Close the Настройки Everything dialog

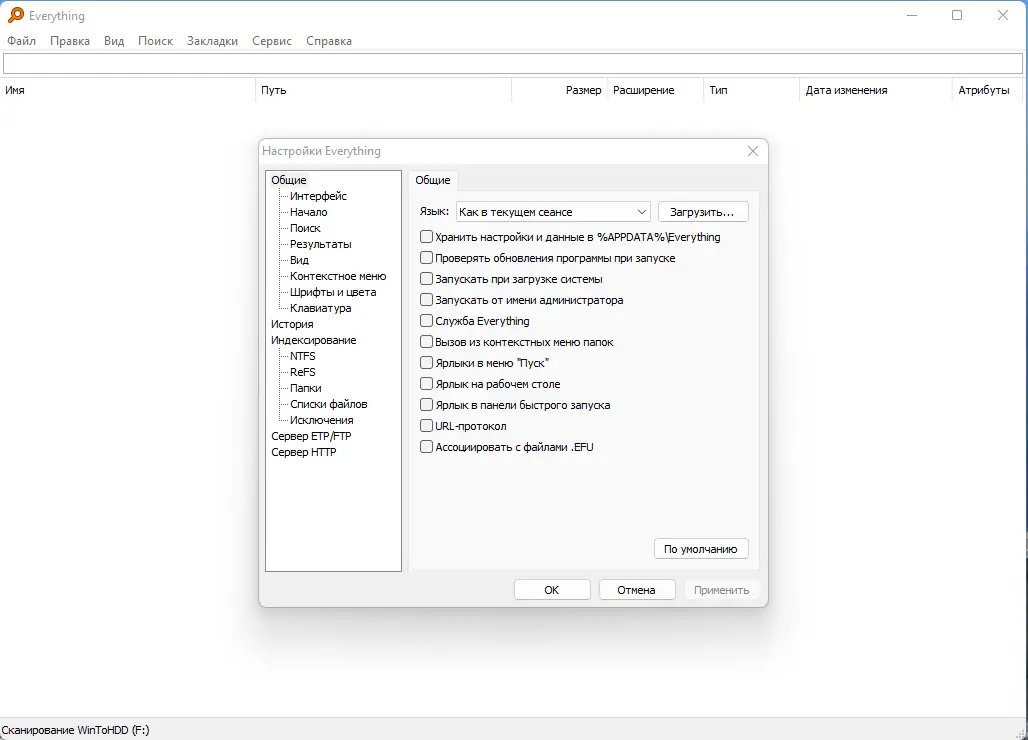pos(753,151)
